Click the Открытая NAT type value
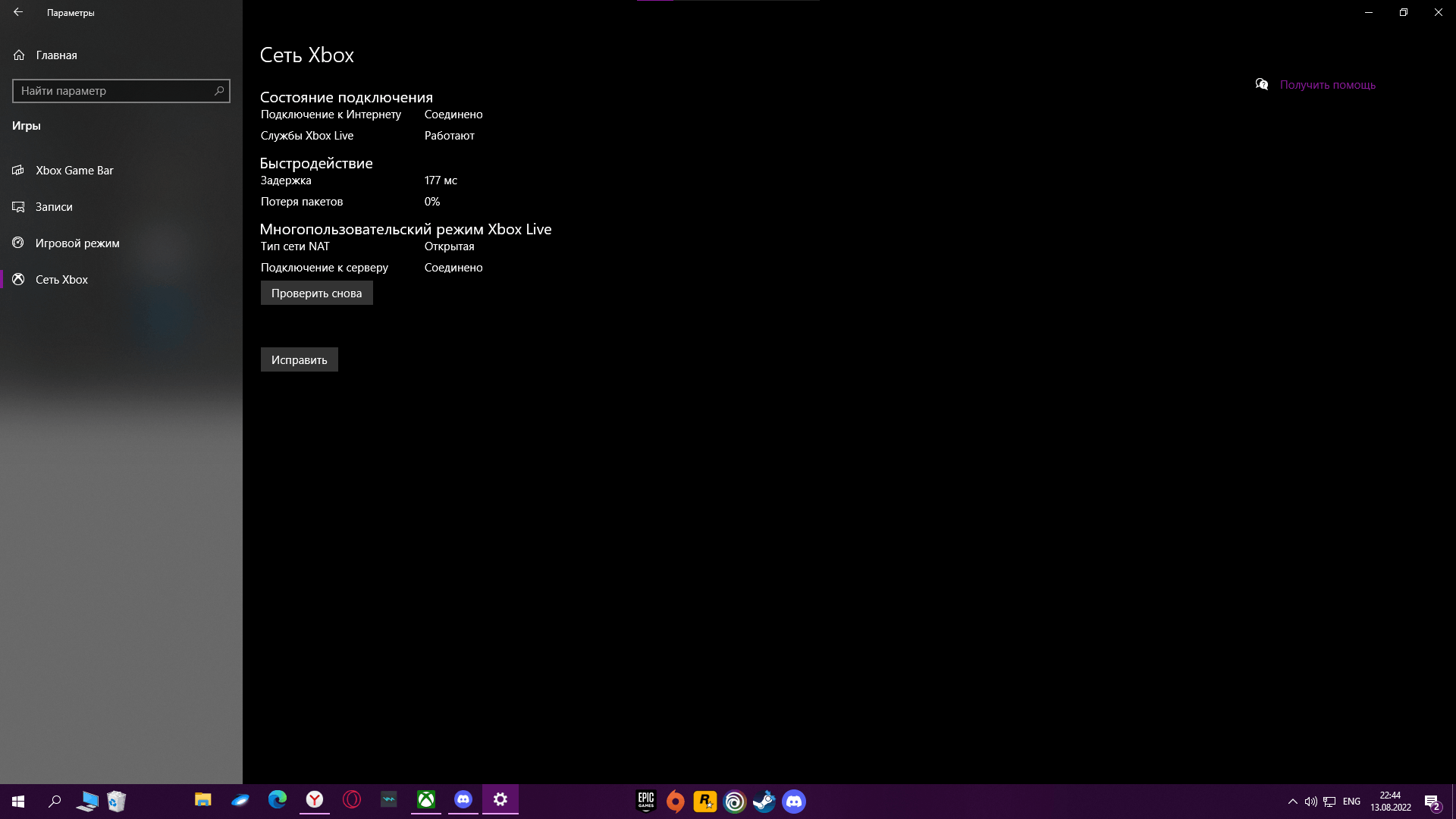Screen dimensions: 1456x819 pyautogui.click(x=449, y=246)
